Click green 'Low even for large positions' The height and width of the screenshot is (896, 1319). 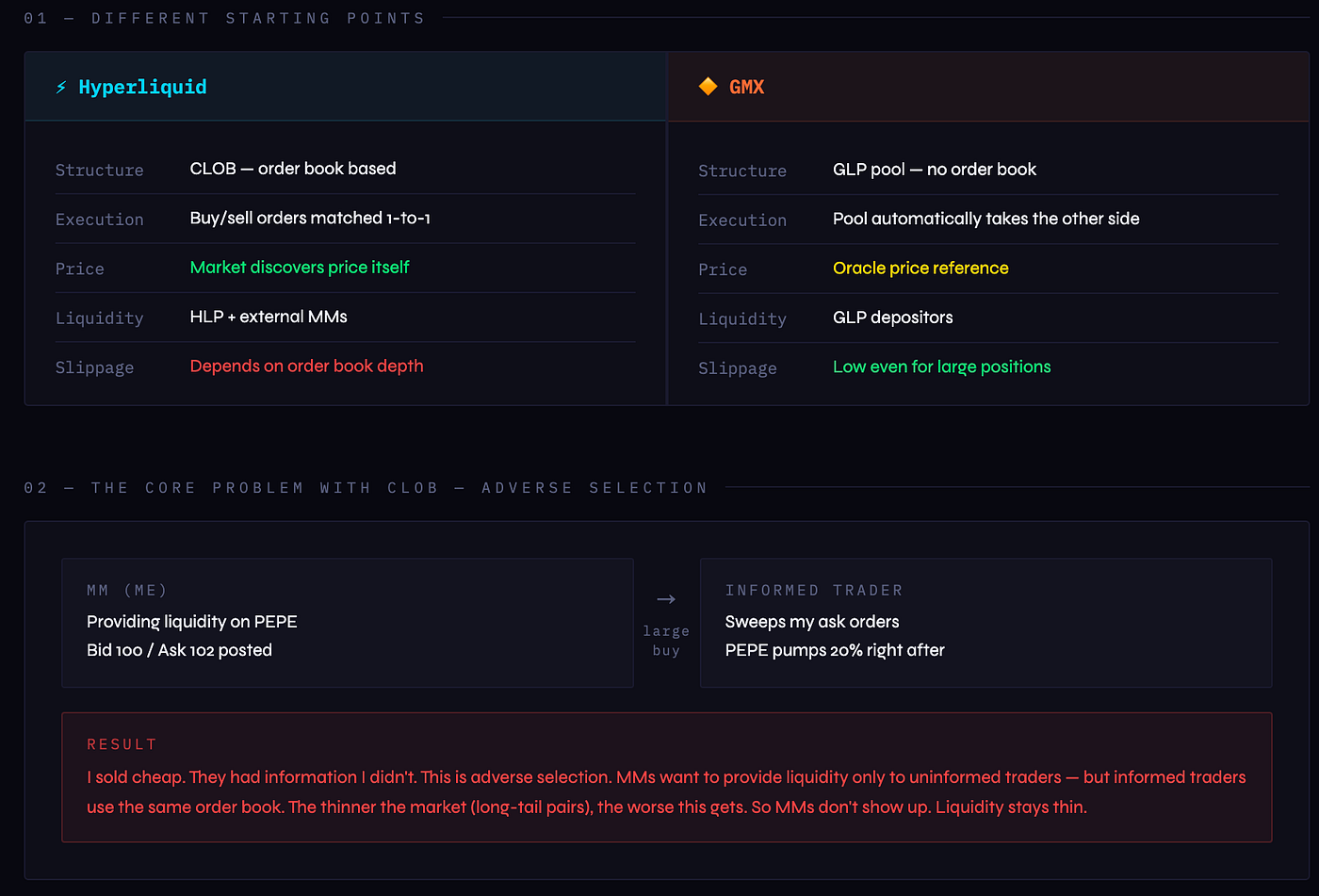[x=942, y=367]
